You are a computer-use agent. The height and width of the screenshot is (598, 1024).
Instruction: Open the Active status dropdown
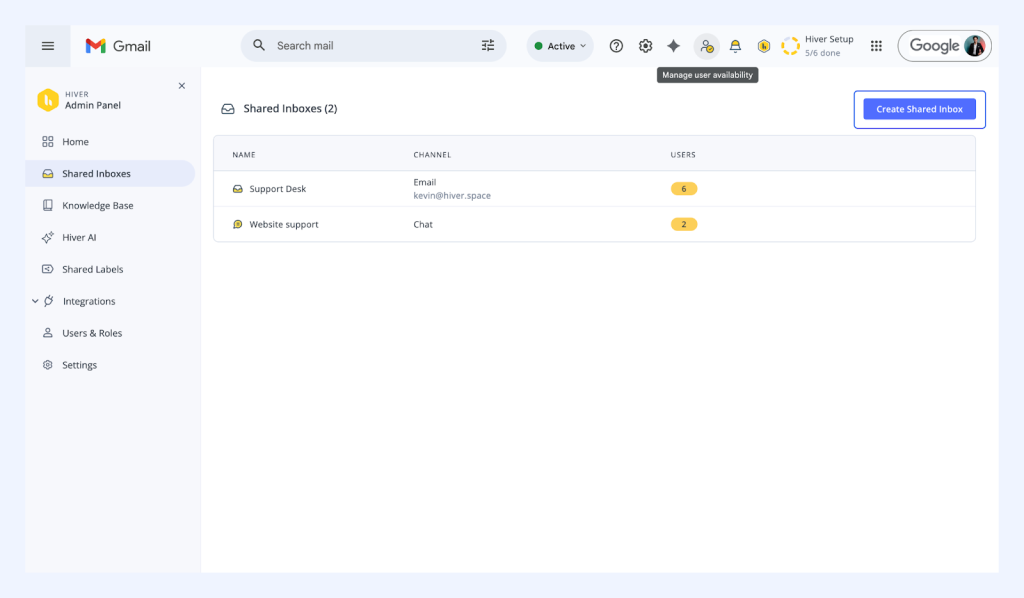(x=560, y=46)
